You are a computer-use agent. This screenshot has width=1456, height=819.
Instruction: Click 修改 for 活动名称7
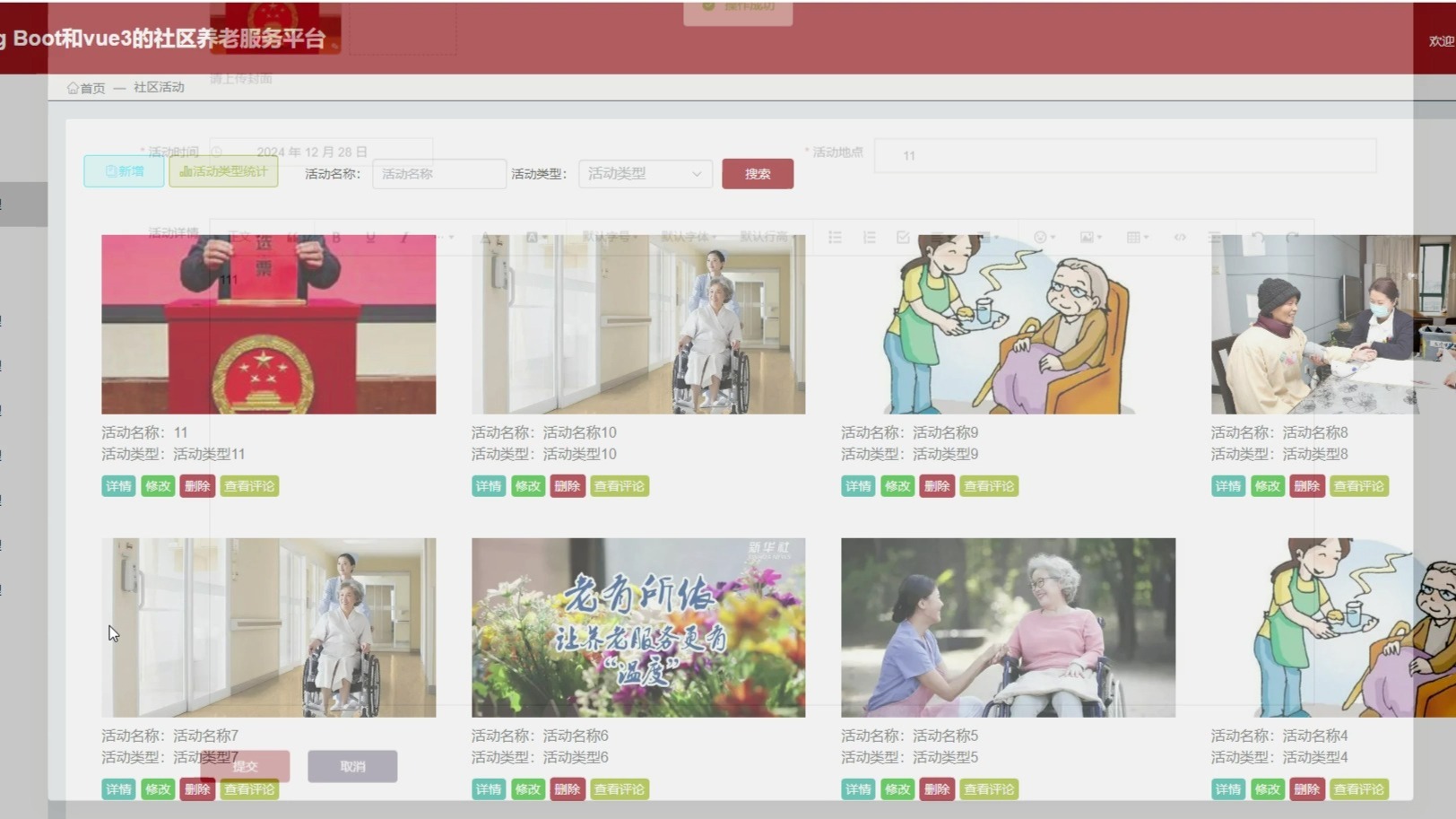(158, 789)
